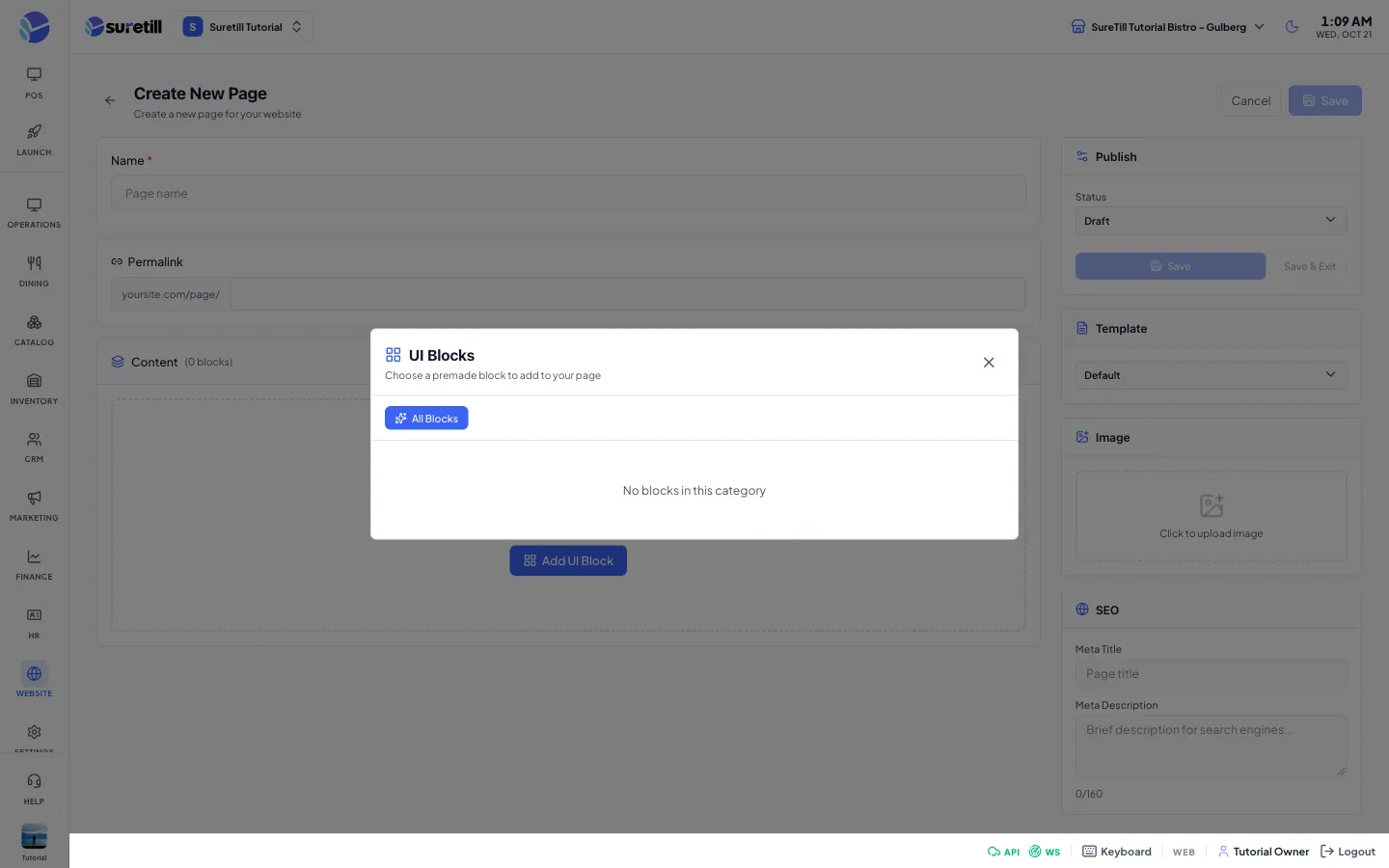Open the Keyboard shortcuts option
The height and width of the screenshot is (868, 1389).
(1117, 852)
